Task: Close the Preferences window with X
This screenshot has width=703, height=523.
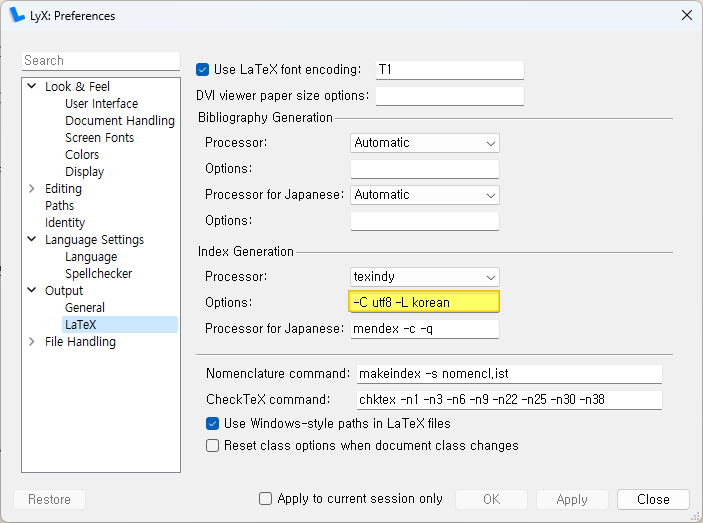Action: 686,15
